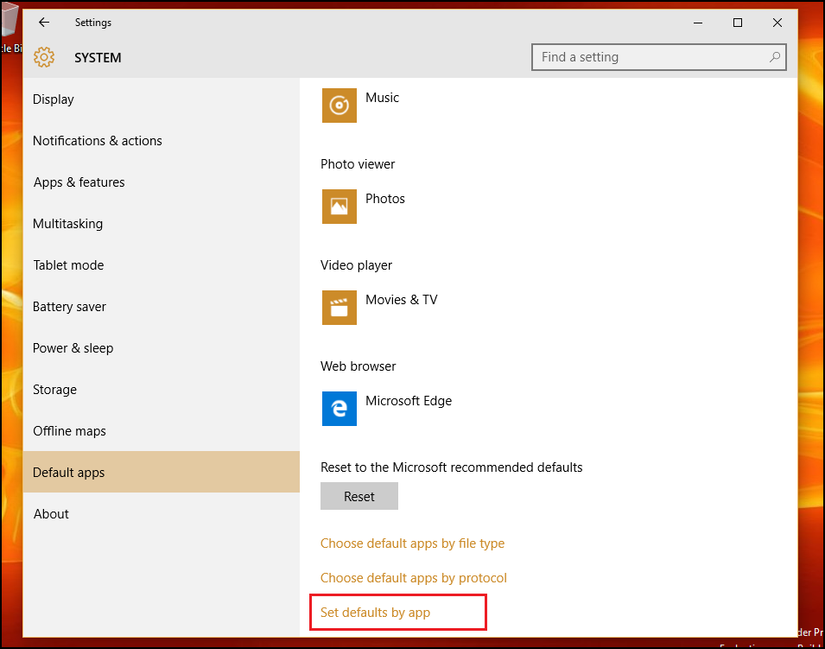
Task: Go to Multitasking settings
Action: [x=67, y=224]
